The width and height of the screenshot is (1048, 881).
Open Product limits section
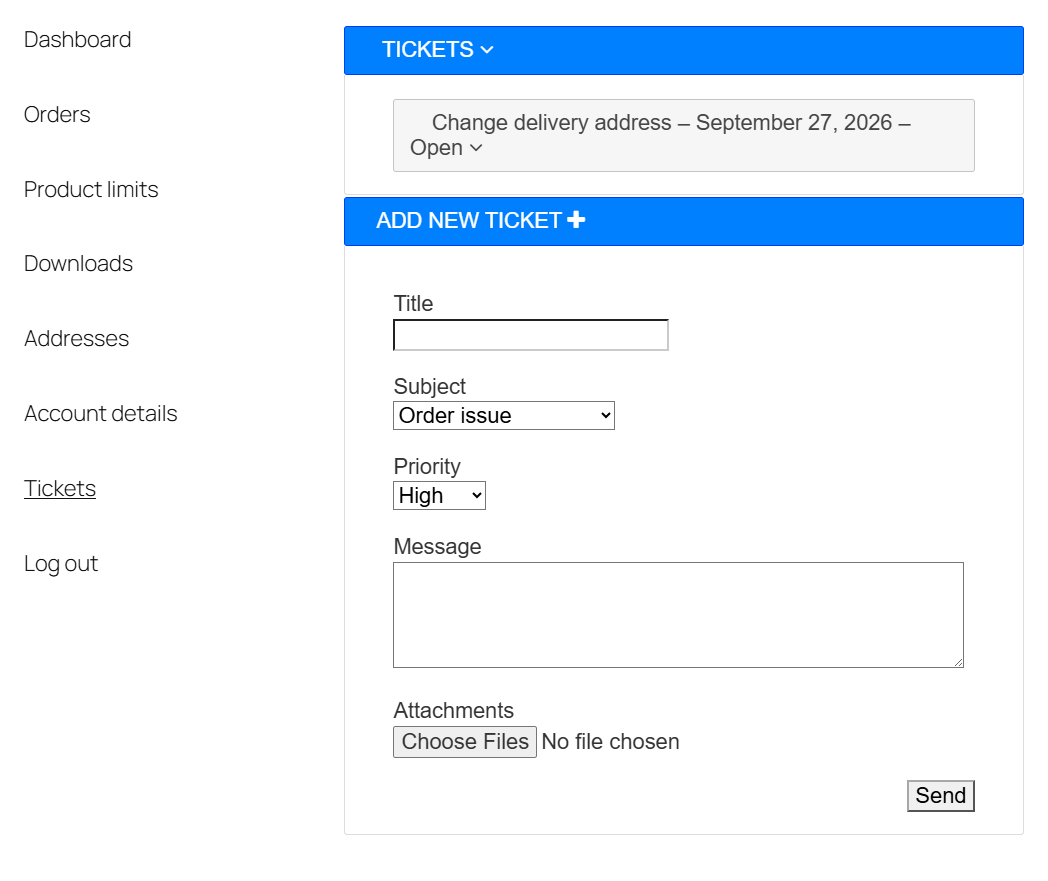pos(91,189)
